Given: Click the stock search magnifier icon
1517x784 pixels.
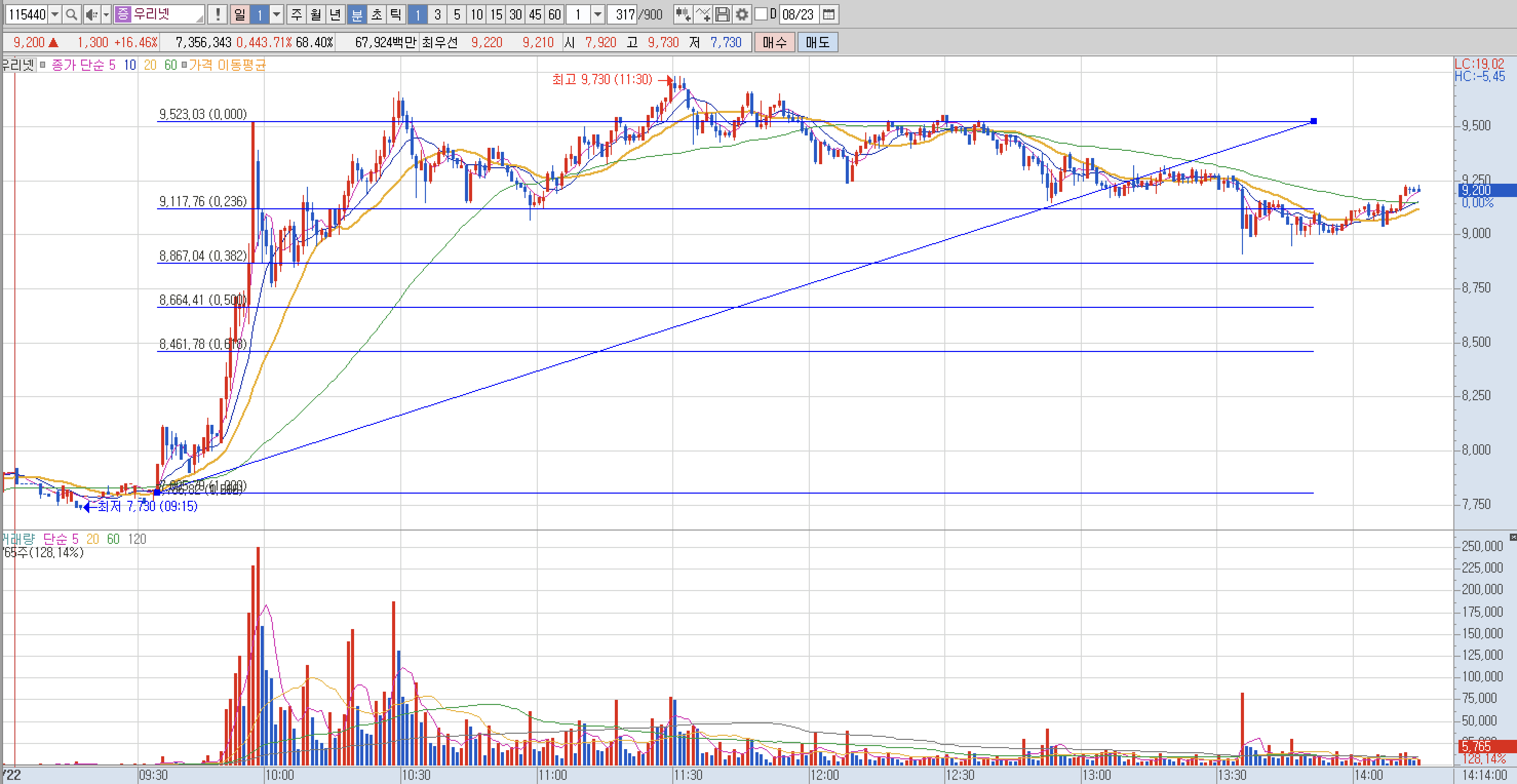Looking at the screenshot, I should tap(71, 14).
